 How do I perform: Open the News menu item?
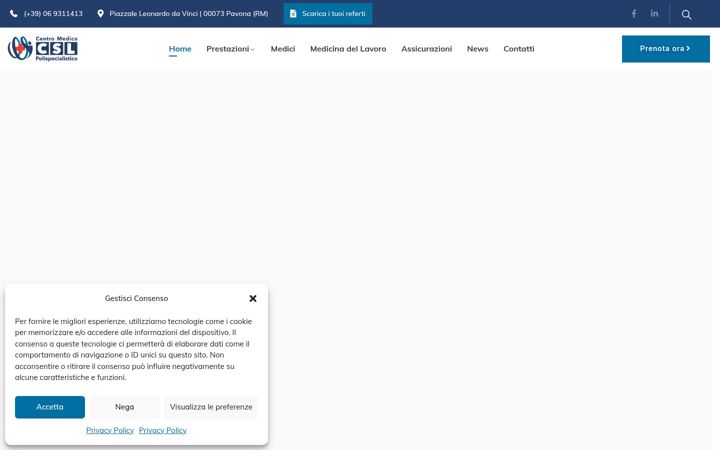tap(478, 49)
